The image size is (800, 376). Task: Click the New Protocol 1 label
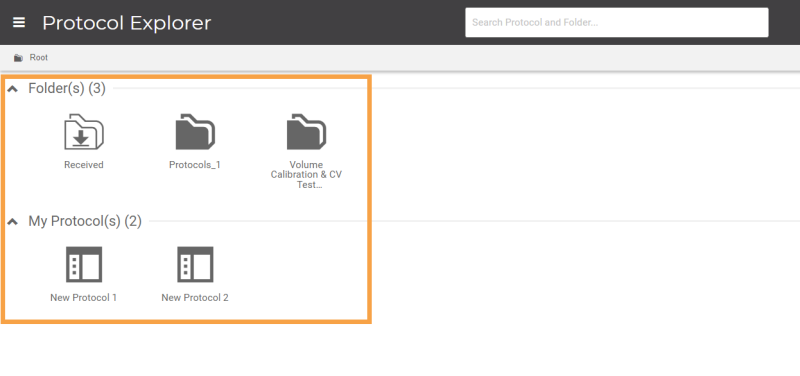[84, 297]
